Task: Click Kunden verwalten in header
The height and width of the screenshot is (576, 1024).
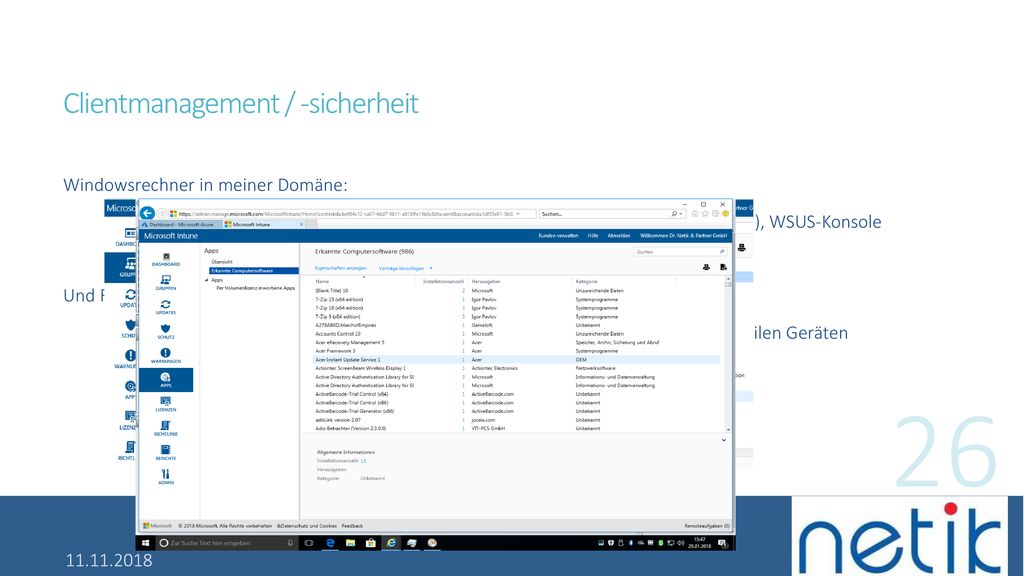Action: (x=558, y=236)
